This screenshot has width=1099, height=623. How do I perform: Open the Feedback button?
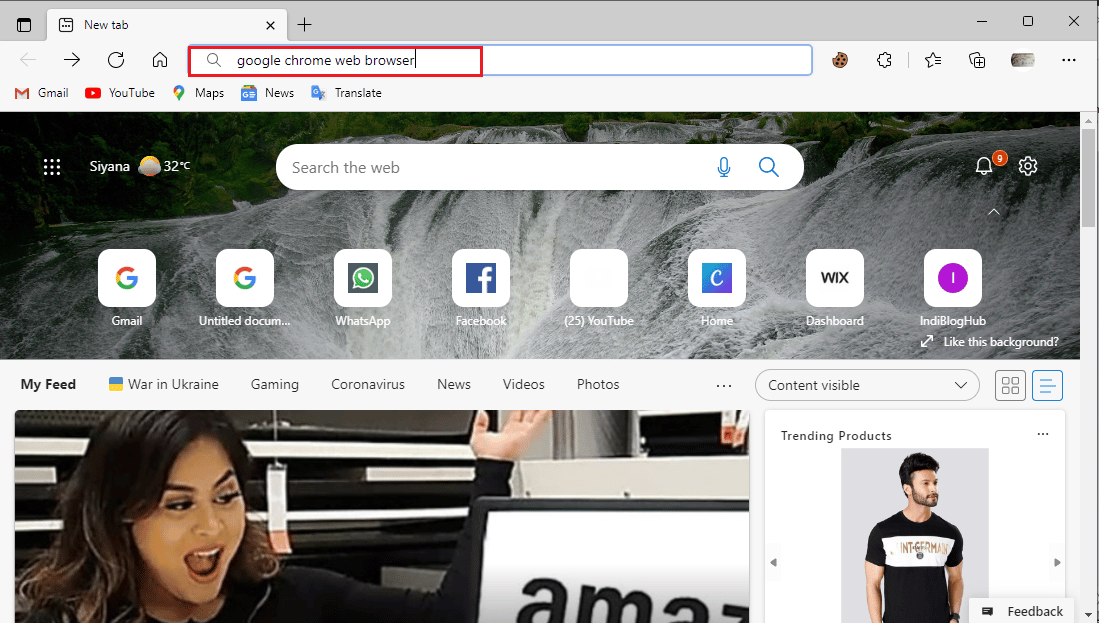(x=1022, y=611)
